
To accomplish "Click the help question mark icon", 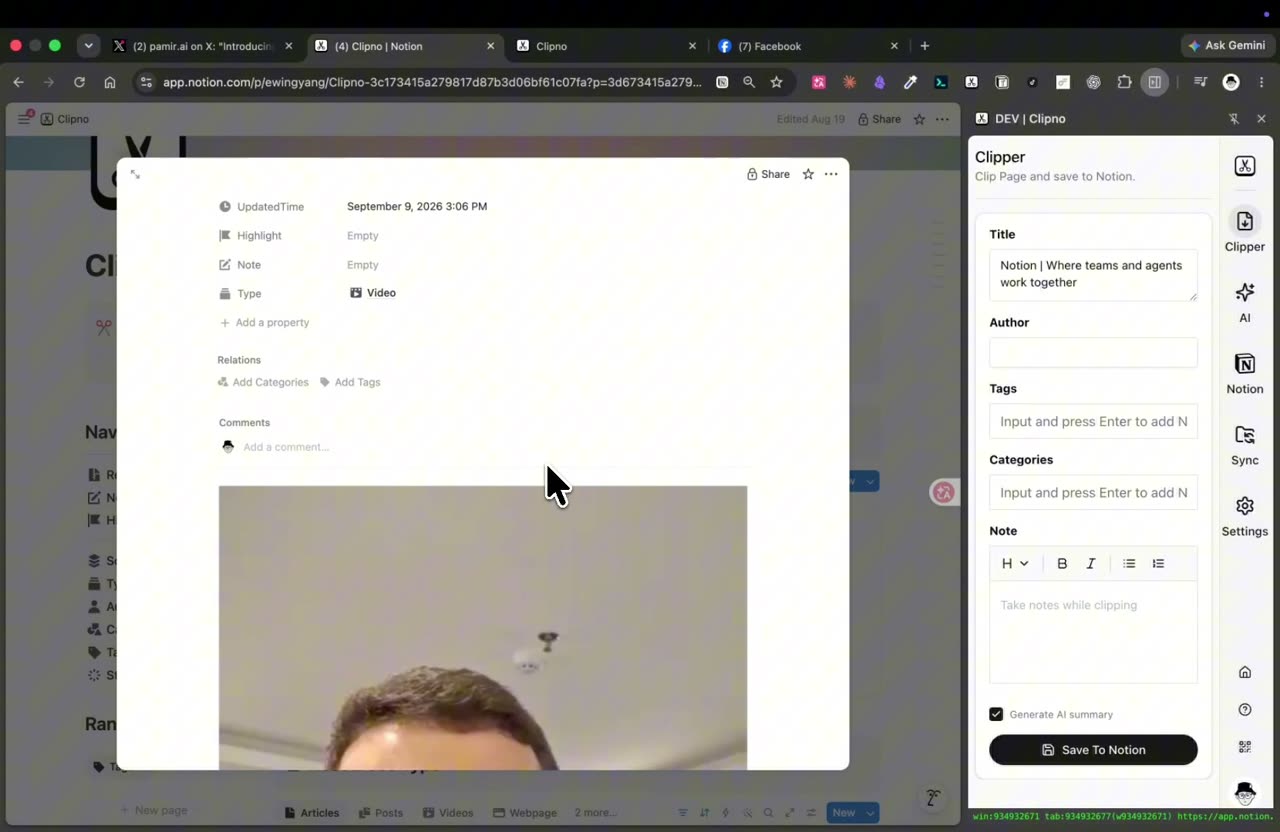I will [x=1244, y=710].
